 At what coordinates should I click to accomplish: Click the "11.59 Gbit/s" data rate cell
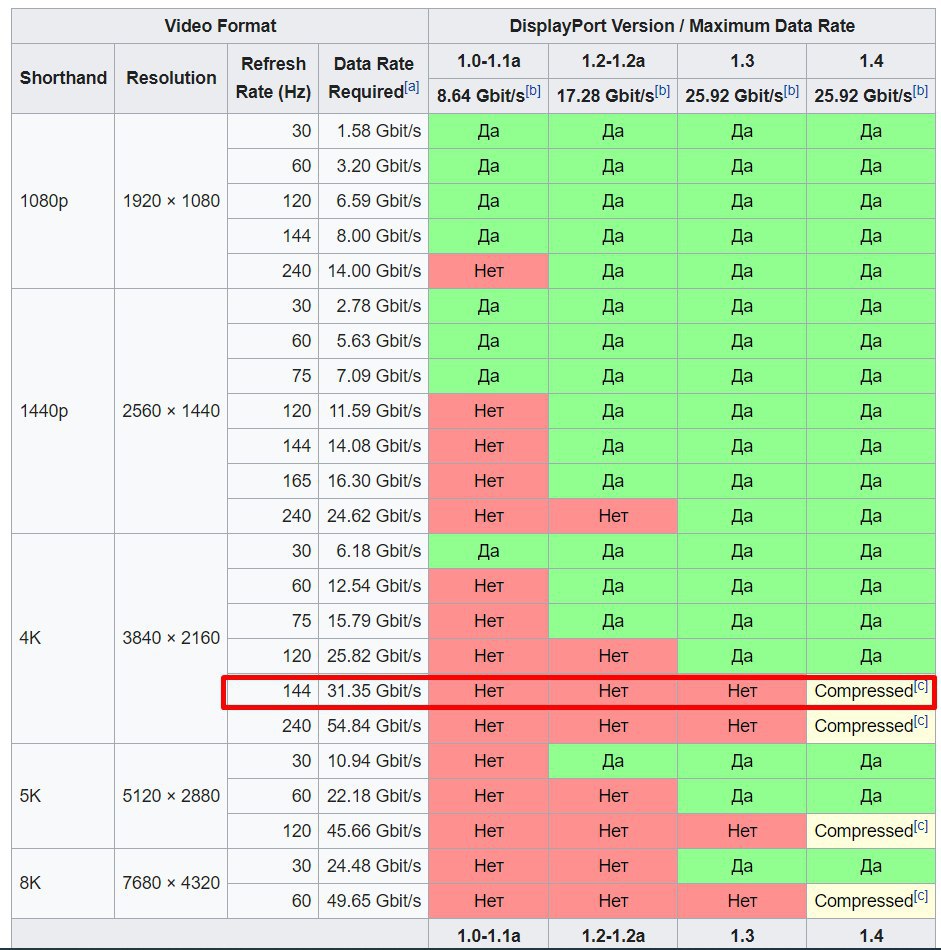point(374,411)
